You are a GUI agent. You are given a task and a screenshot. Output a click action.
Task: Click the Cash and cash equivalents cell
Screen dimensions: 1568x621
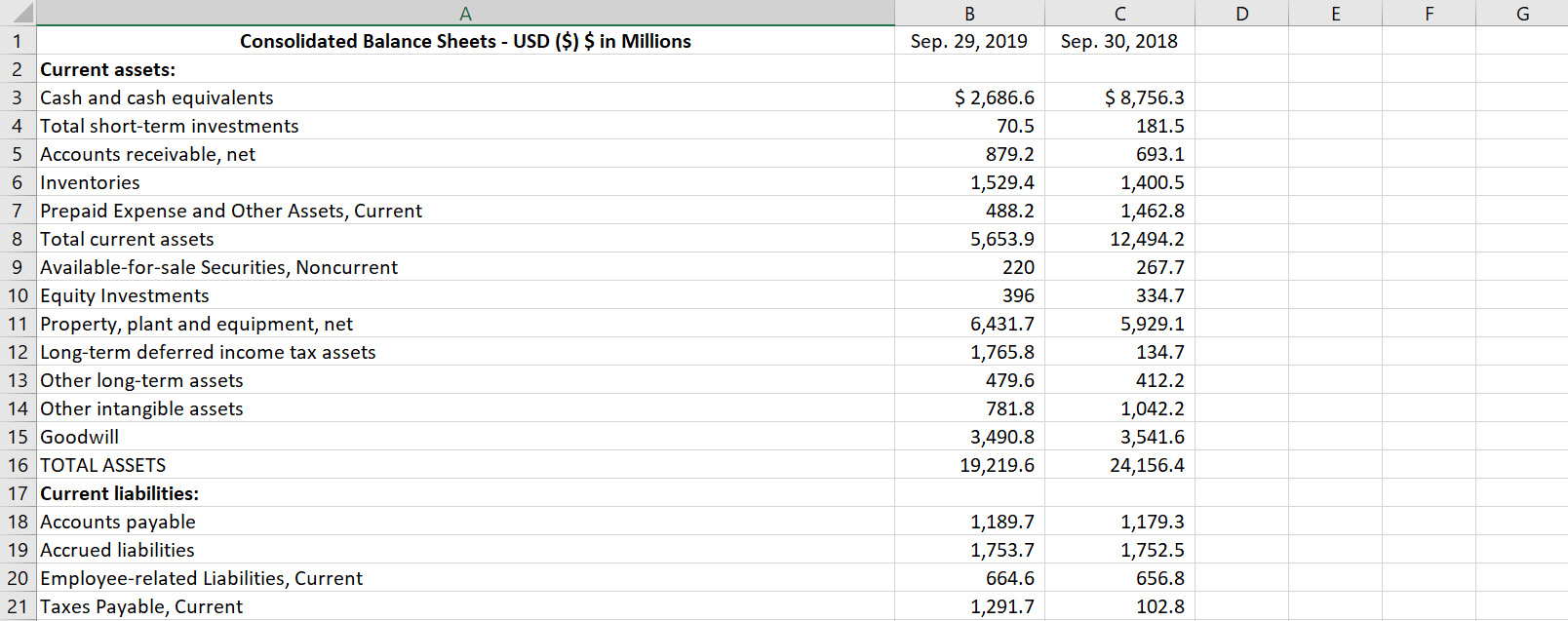(466, 97)
